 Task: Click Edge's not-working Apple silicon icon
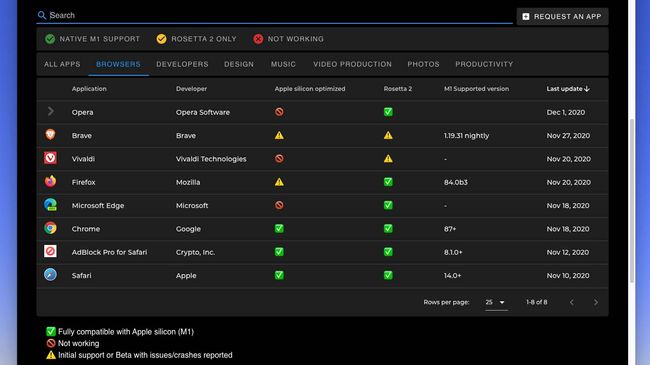click(x=279, y=205)
